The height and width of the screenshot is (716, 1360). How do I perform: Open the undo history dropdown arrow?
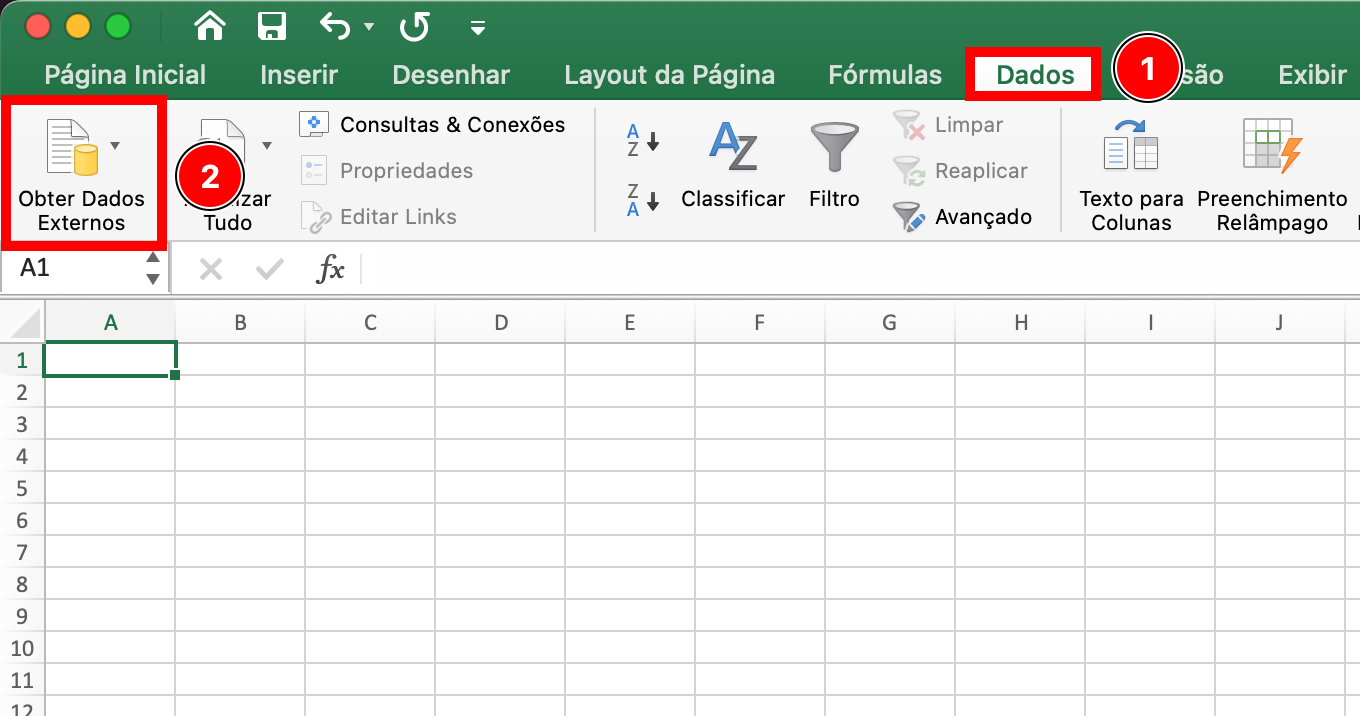368,27
